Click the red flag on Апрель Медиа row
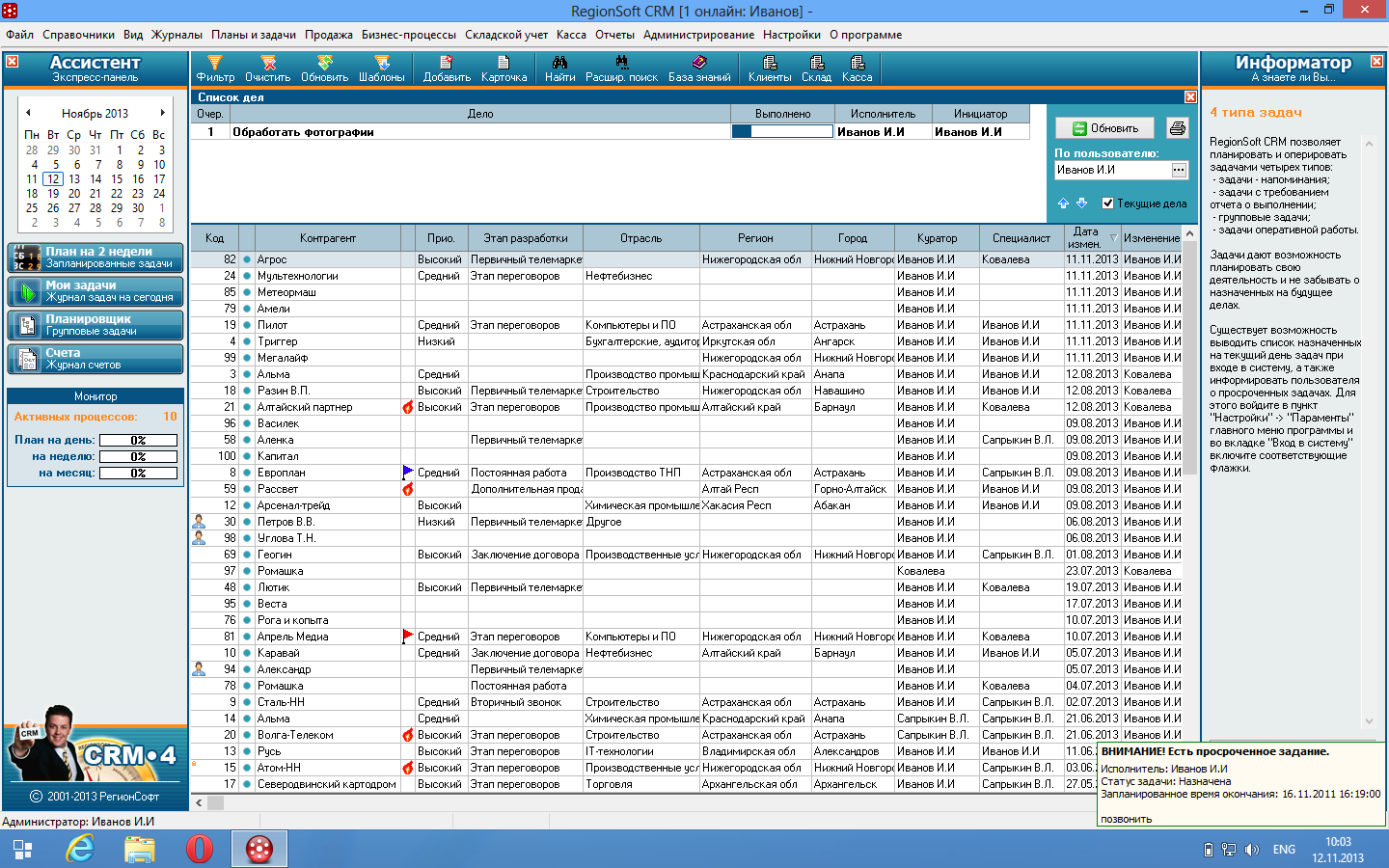The height and width of the screenshot is (868, 1389). [x=408, y=636]
